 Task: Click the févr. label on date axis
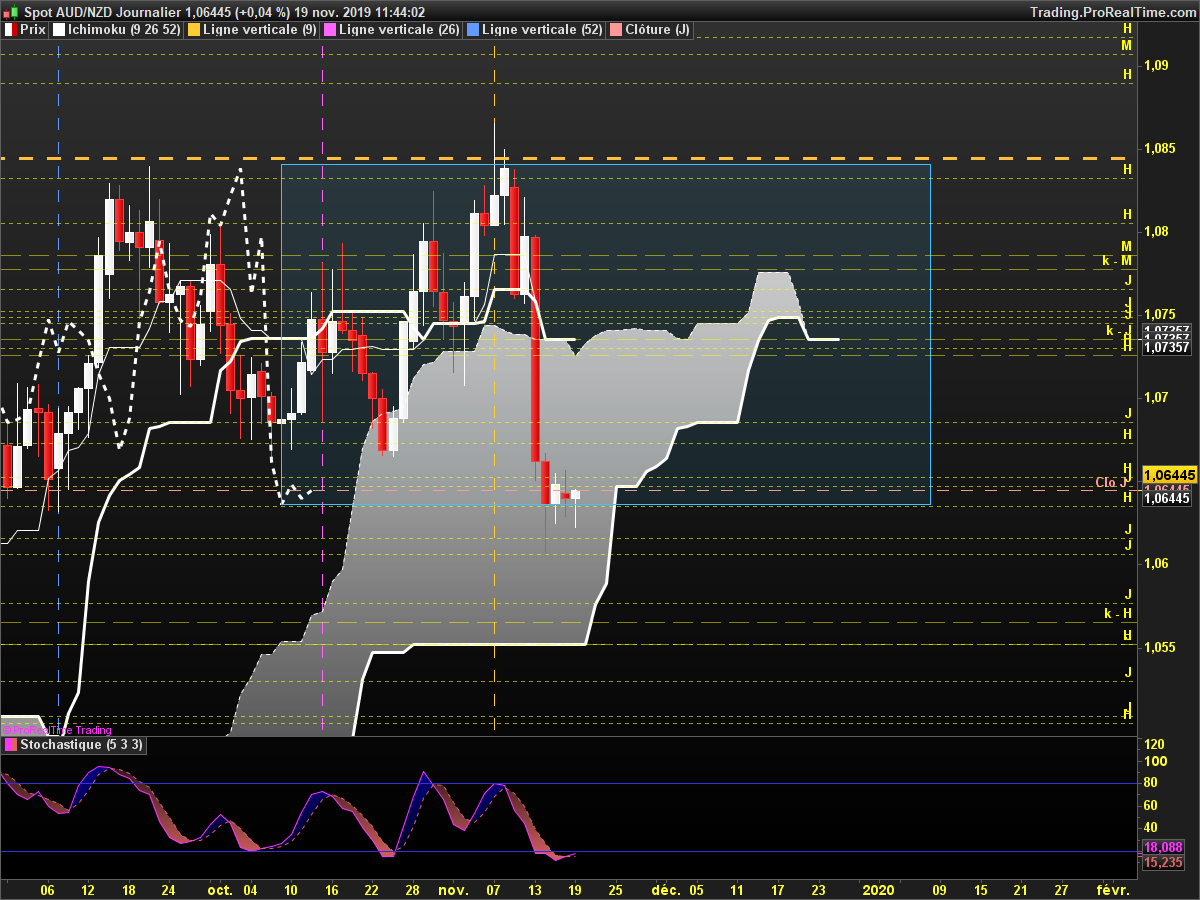(1113, 889)
